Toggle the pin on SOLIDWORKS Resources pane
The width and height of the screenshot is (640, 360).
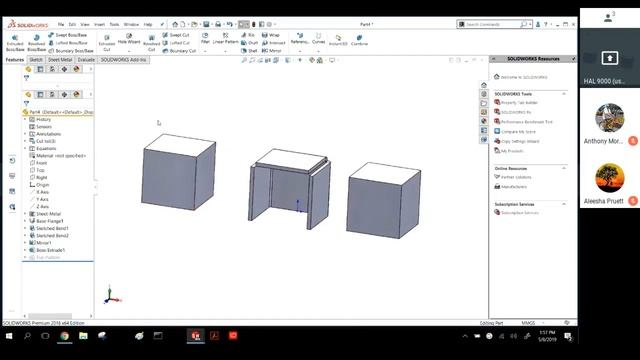coord(573,59)
